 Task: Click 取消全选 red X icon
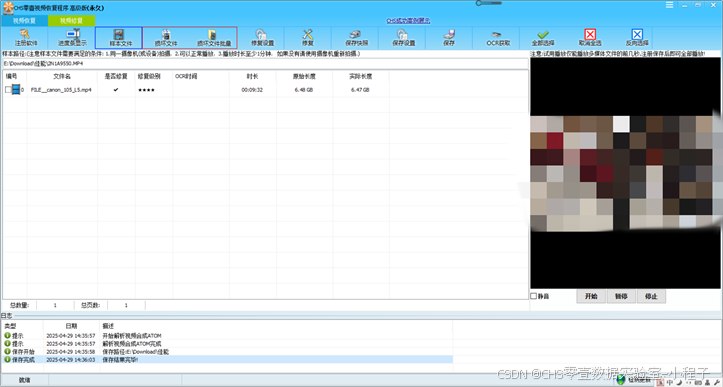tap(590, 34)
